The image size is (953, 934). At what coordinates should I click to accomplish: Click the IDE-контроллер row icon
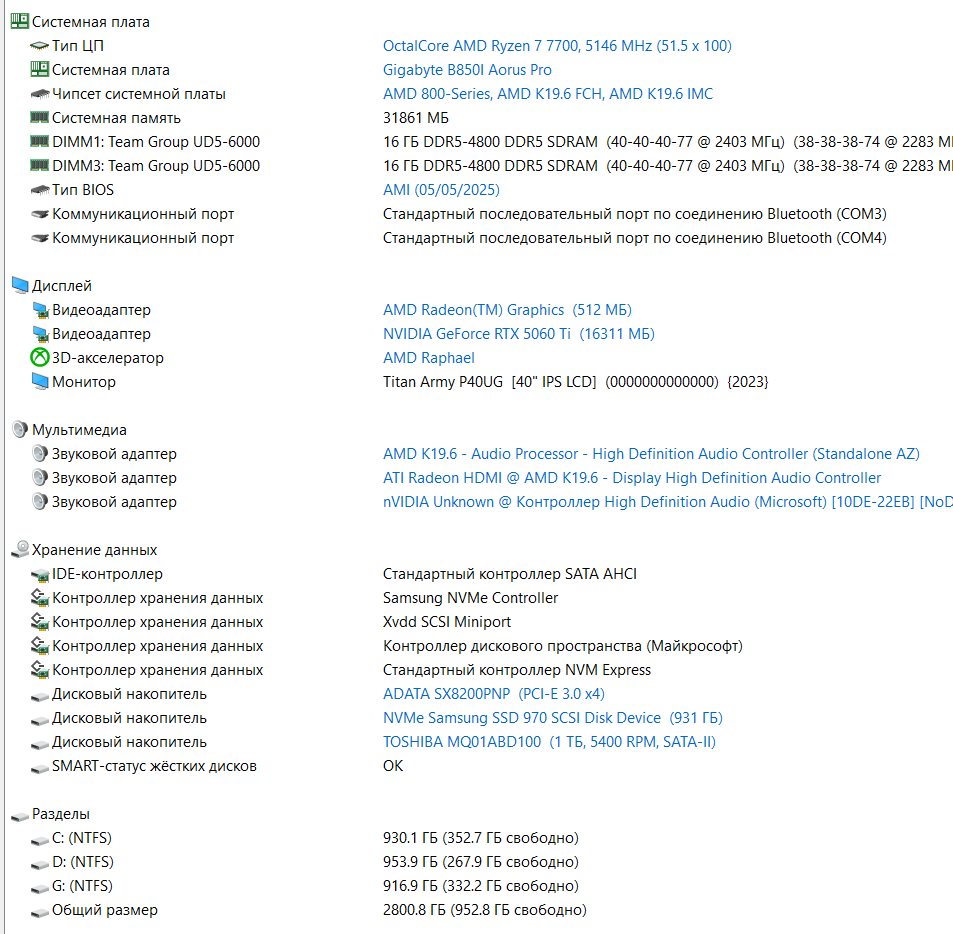tap(40, 574)
